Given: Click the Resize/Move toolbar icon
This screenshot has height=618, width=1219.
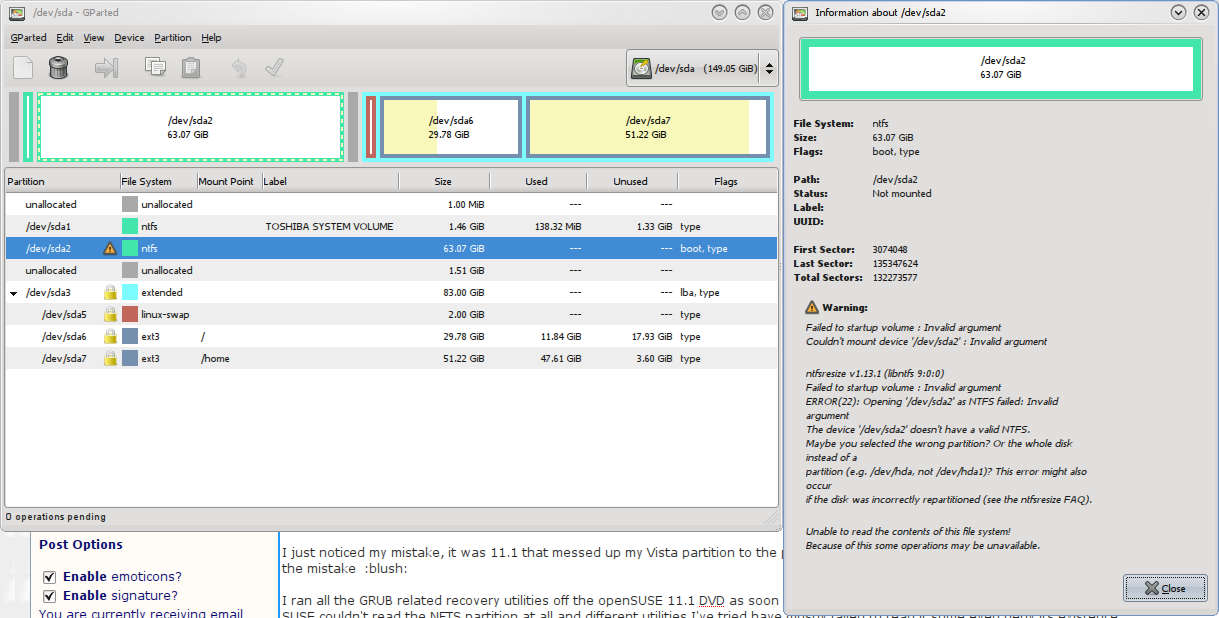Looking at the screenshot, I should click(x=106, y=68).
